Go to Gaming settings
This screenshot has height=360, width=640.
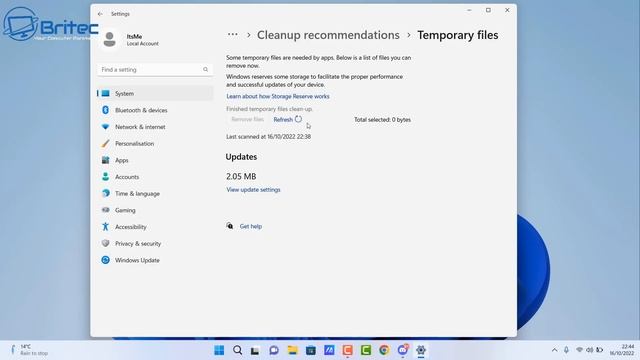(155, 210)
